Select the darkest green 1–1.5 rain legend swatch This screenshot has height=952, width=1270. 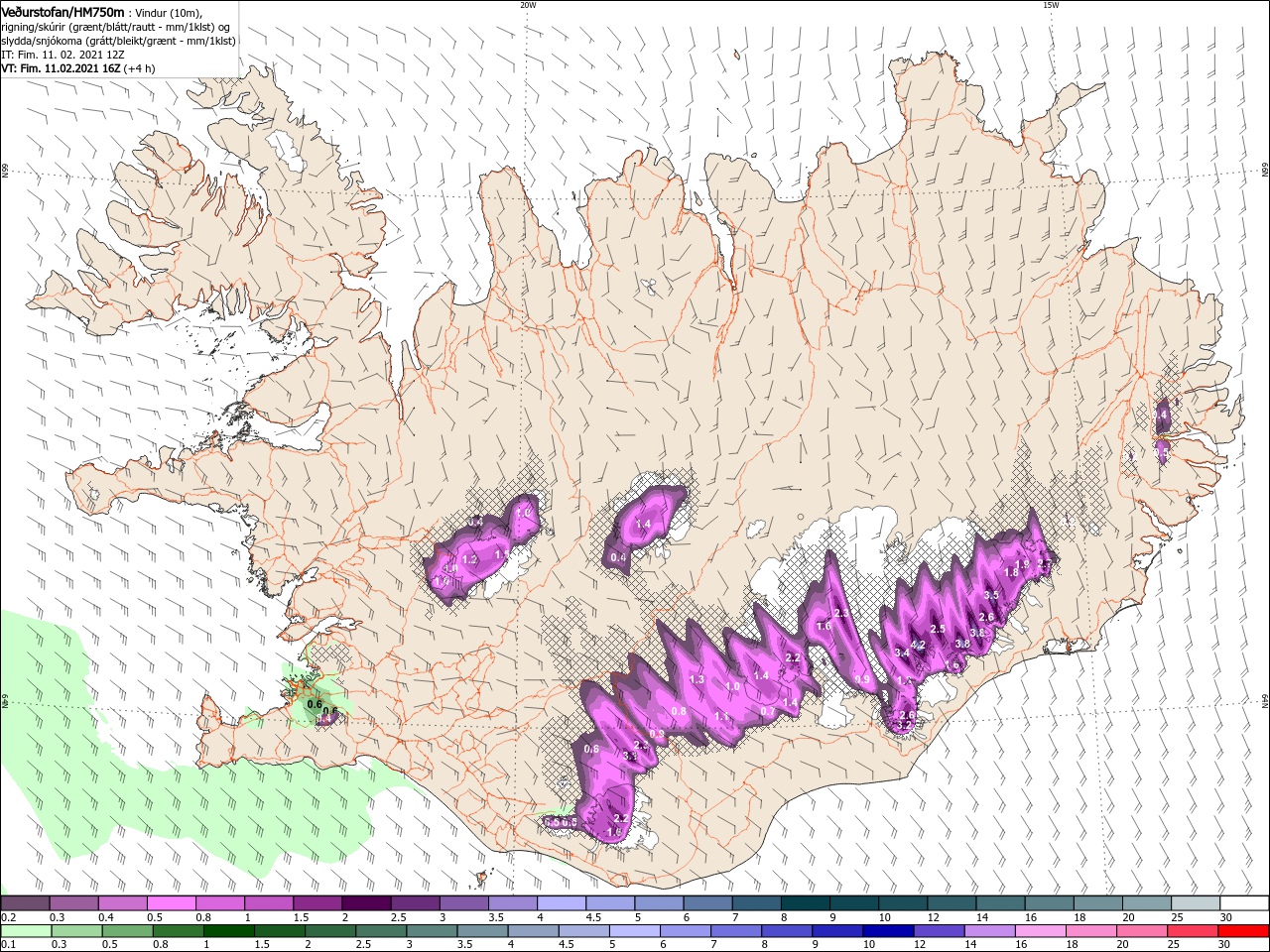pos(229,931)
